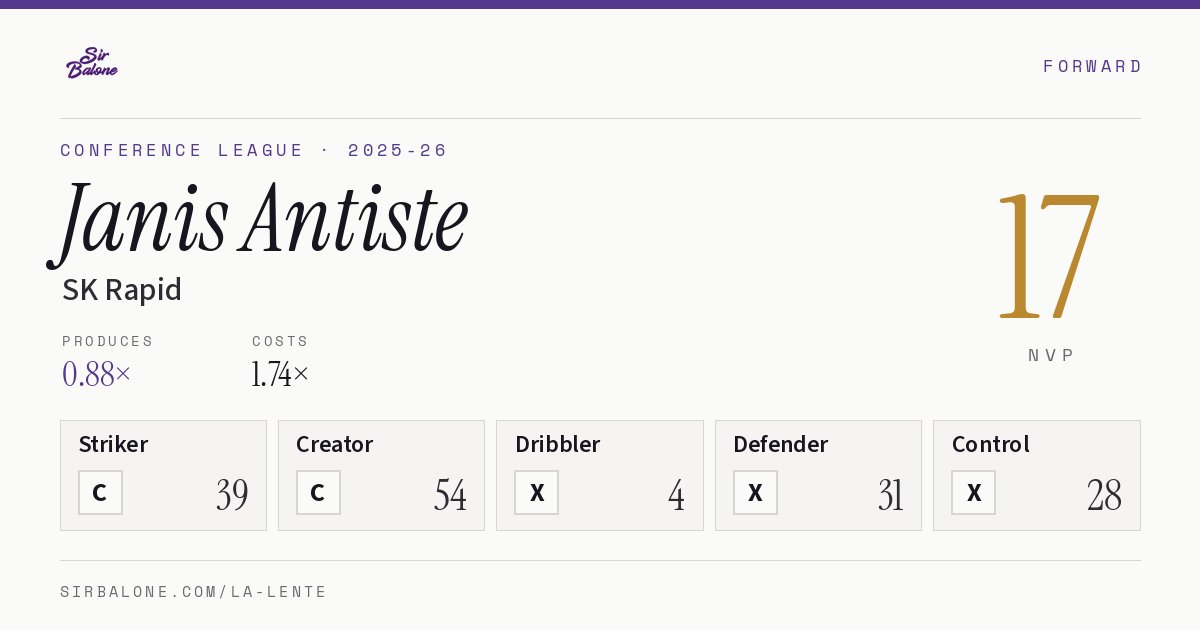Click the NVP label under the score
This screenshot has width=1200, height=630.
(1052, 355)
